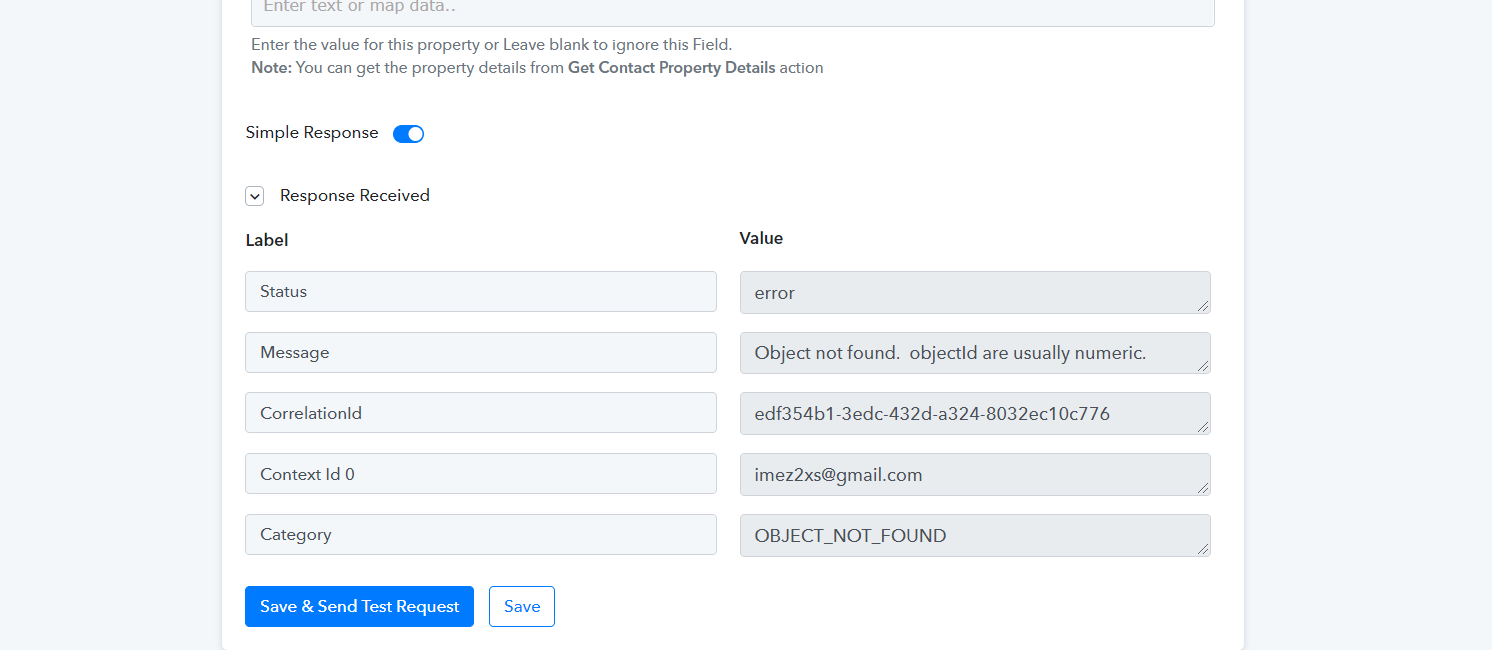Click the correlation ID value box
The image size is (1492, 650).
pos(975,413)
